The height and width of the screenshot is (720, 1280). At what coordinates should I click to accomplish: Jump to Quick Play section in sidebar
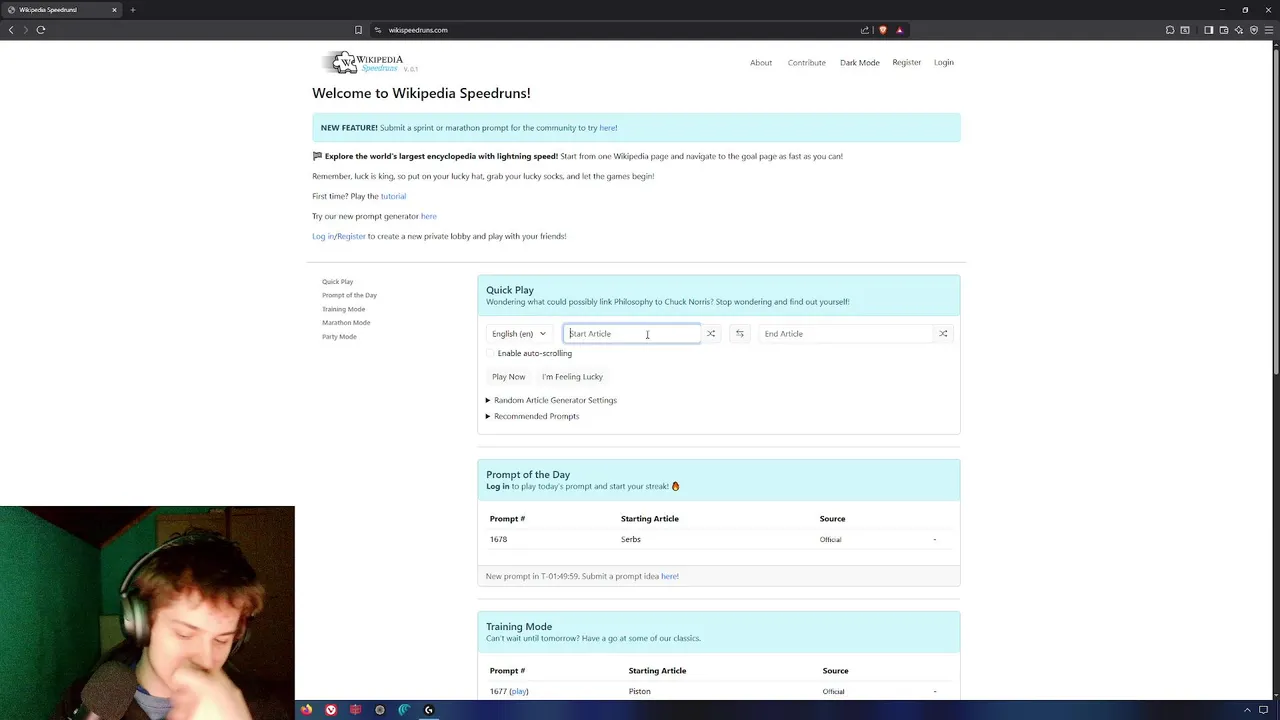(x=338, y=282)
